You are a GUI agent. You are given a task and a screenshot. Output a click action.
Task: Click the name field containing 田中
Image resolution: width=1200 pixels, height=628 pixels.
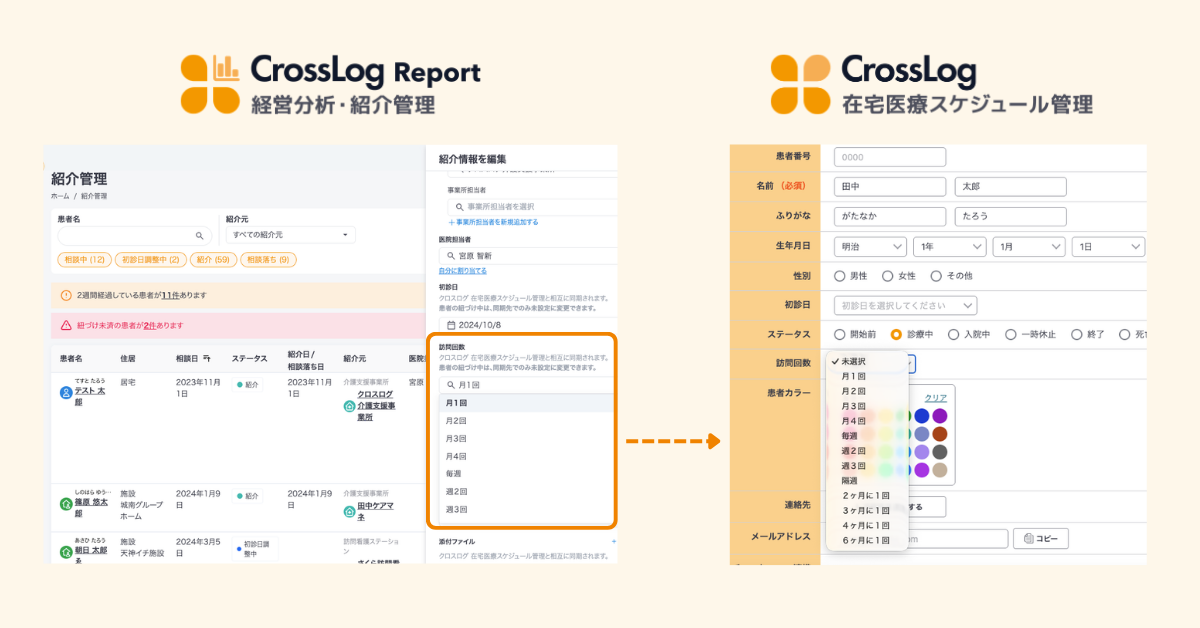[x=890, y=187]
